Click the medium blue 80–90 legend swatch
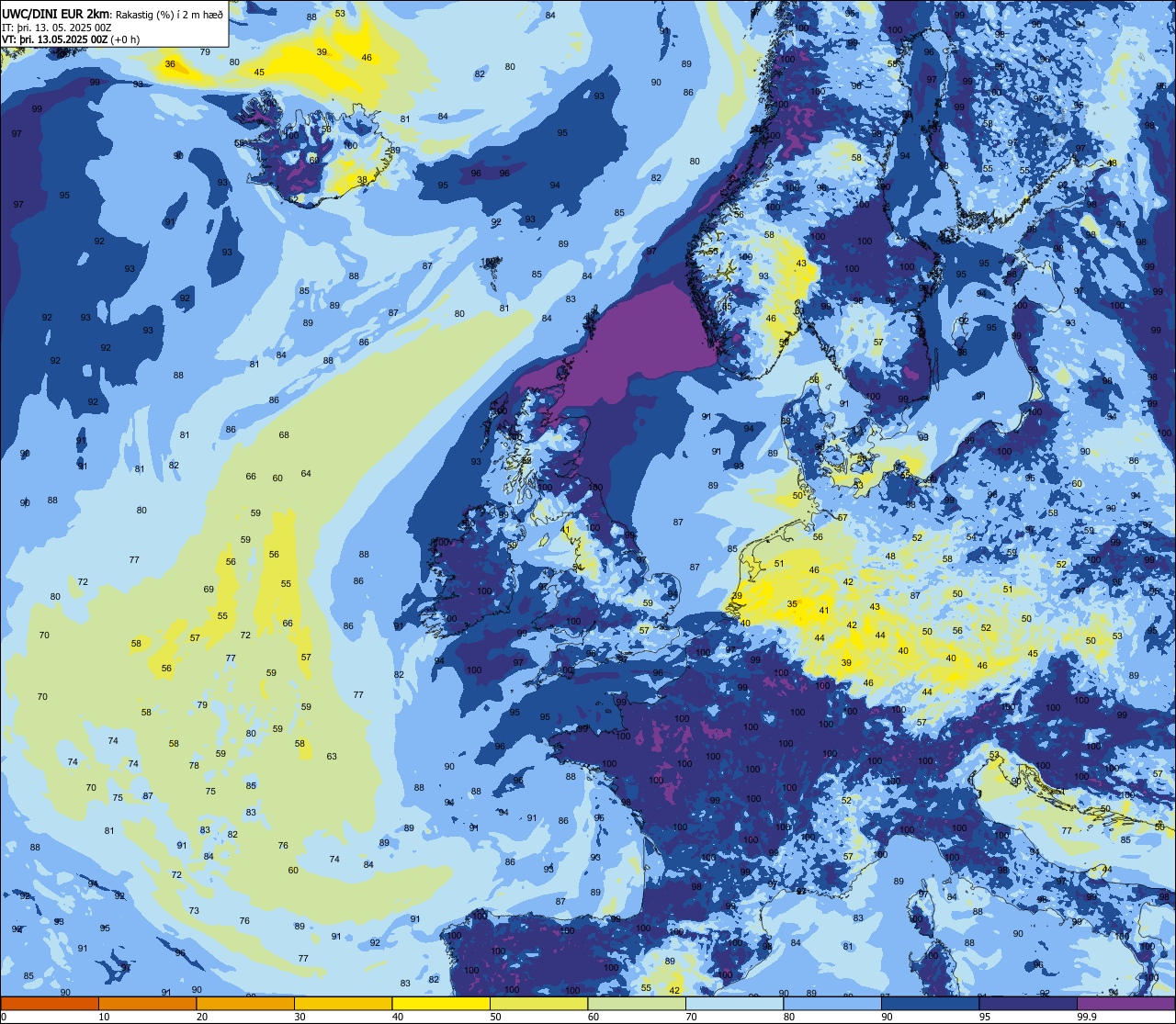Screen dimensions: 1176x1024 (832, 1003)
